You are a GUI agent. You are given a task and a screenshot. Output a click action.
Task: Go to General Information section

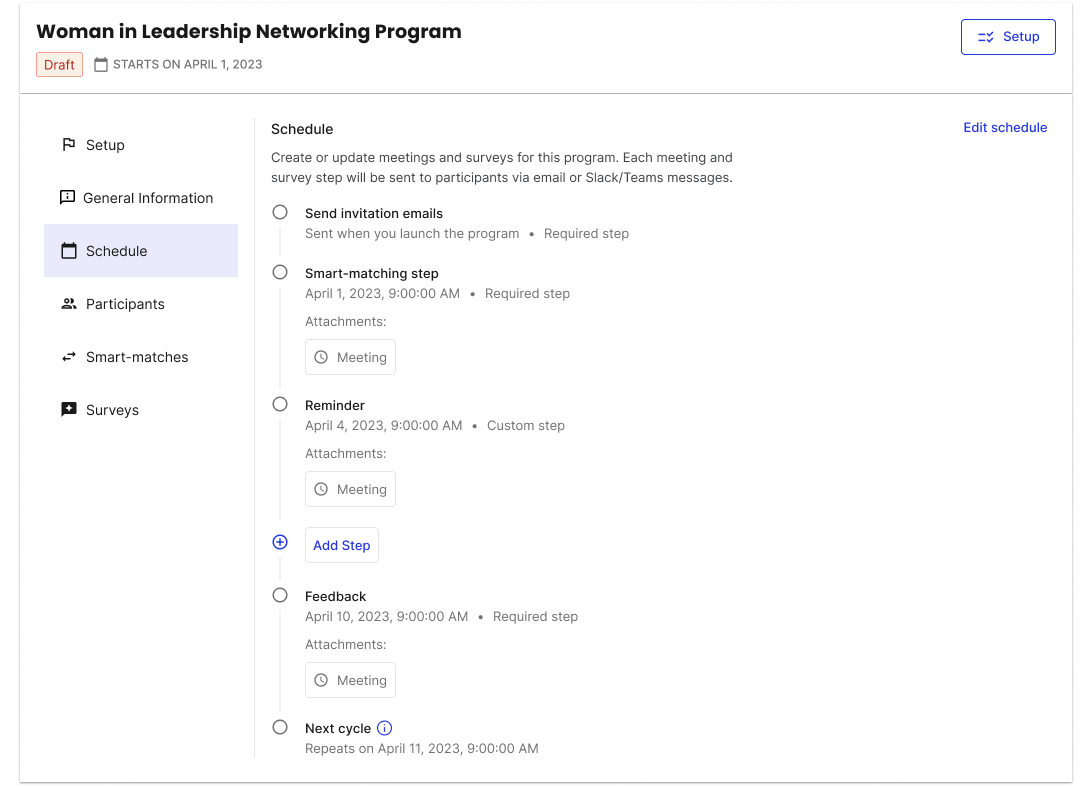click(141, 198)
